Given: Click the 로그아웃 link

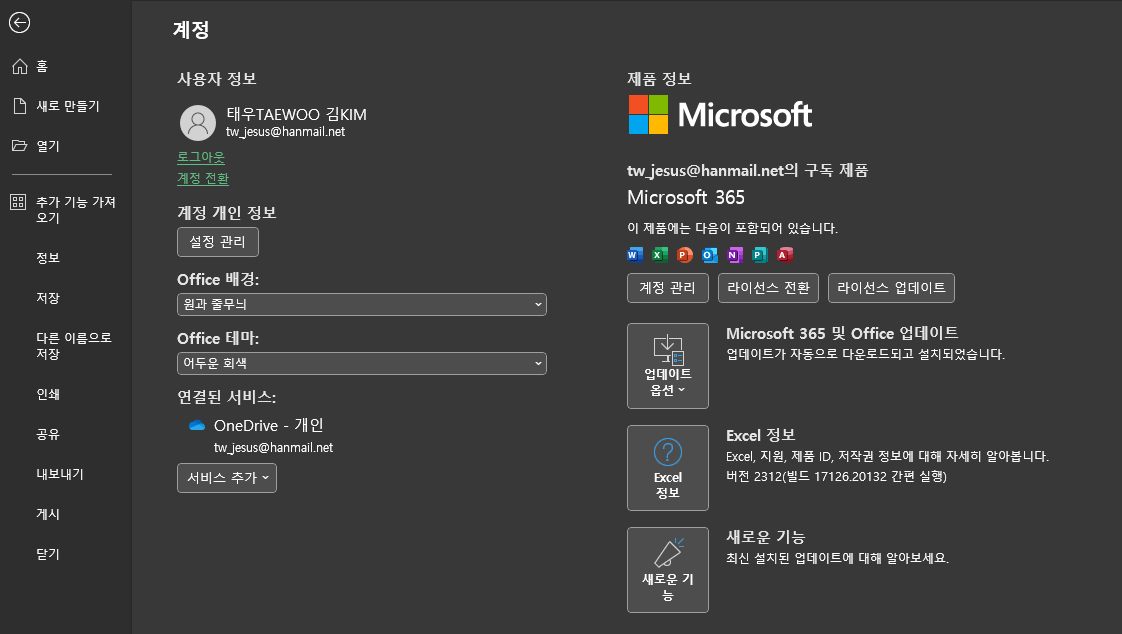Looking at the screenshot, I should (201, 157).
